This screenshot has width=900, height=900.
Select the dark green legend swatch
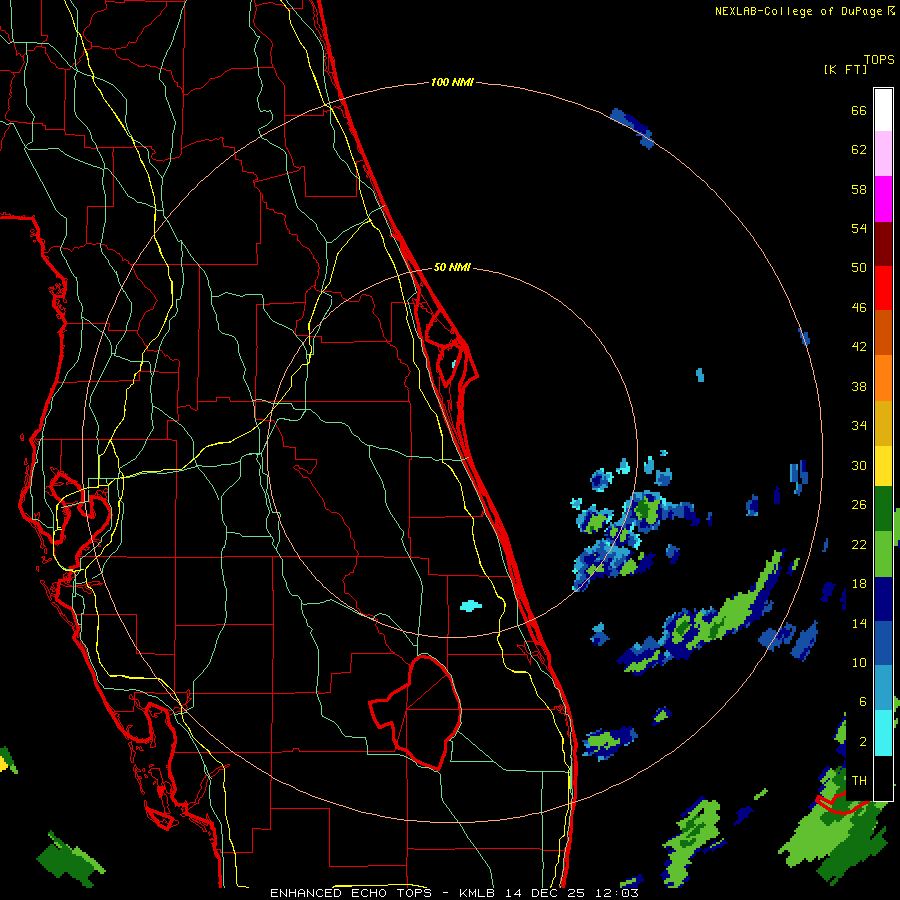click(x=883, y=509)
